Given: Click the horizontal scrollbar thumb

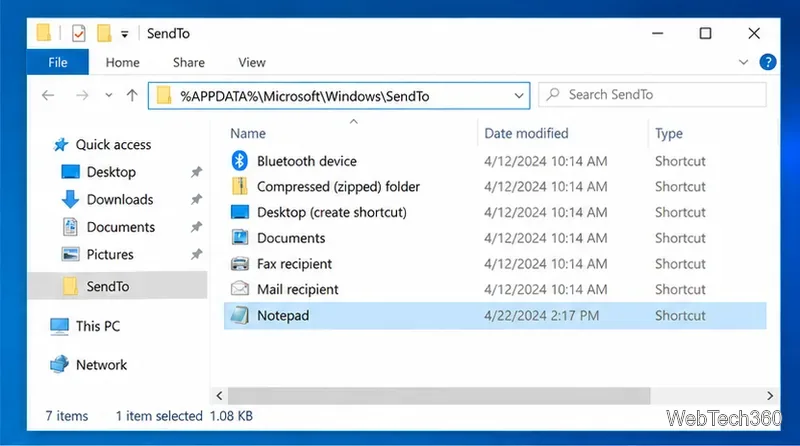Looking at the screenshot, I should pos(439,395).
